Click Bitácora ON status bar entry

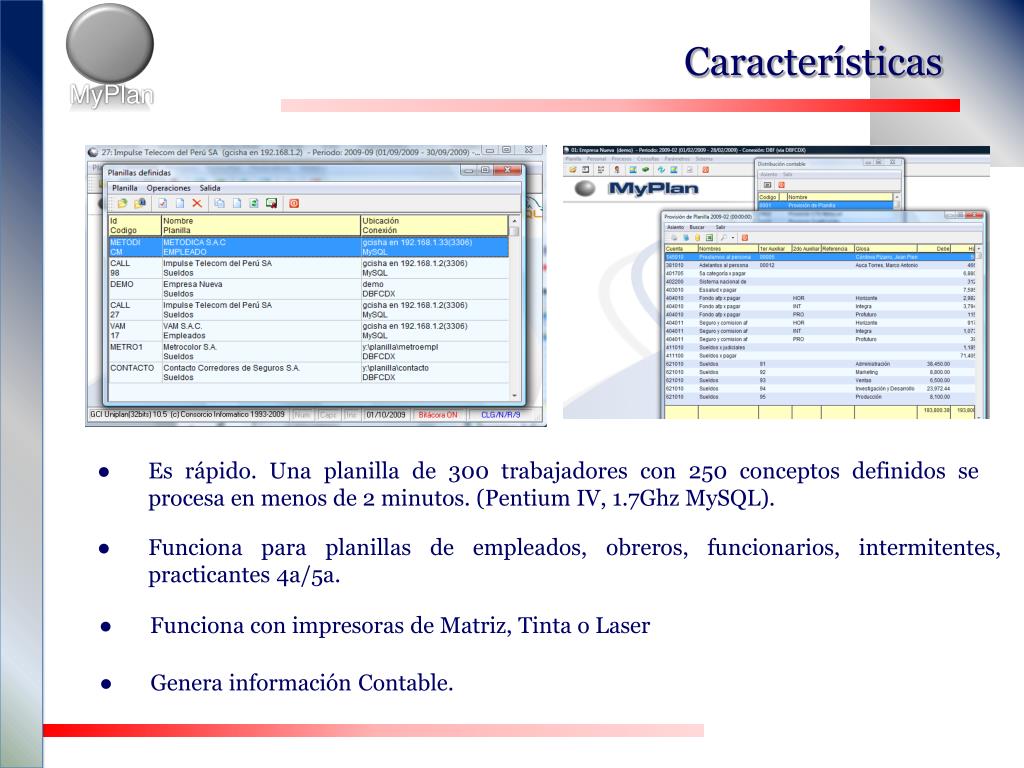[x=438, y=415]
